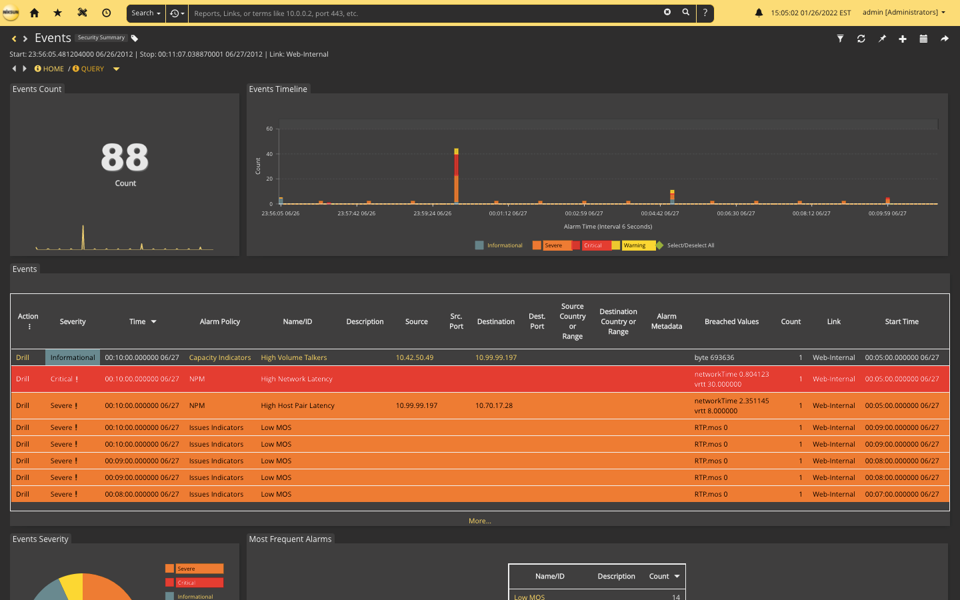Clear the search field with X icon
The width and height of the screenshot is (960, 600).
[x=667, y=12]
